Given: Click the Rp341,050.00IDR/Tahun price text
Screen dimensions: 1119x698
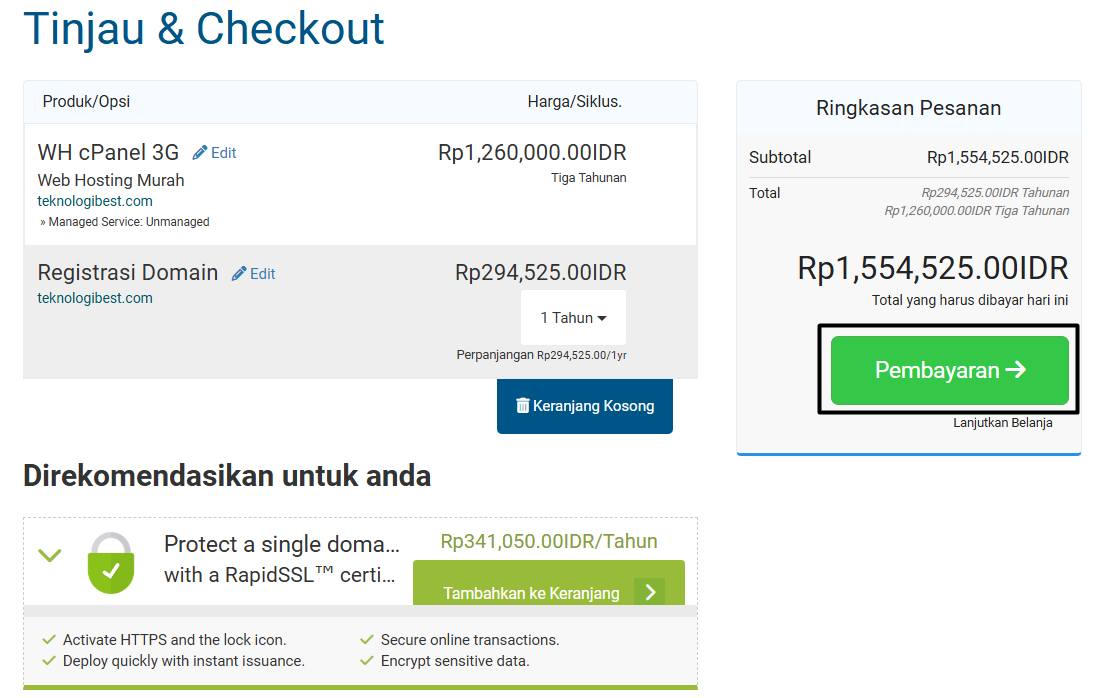Looking at the screenshot, I should click(549, 541).
